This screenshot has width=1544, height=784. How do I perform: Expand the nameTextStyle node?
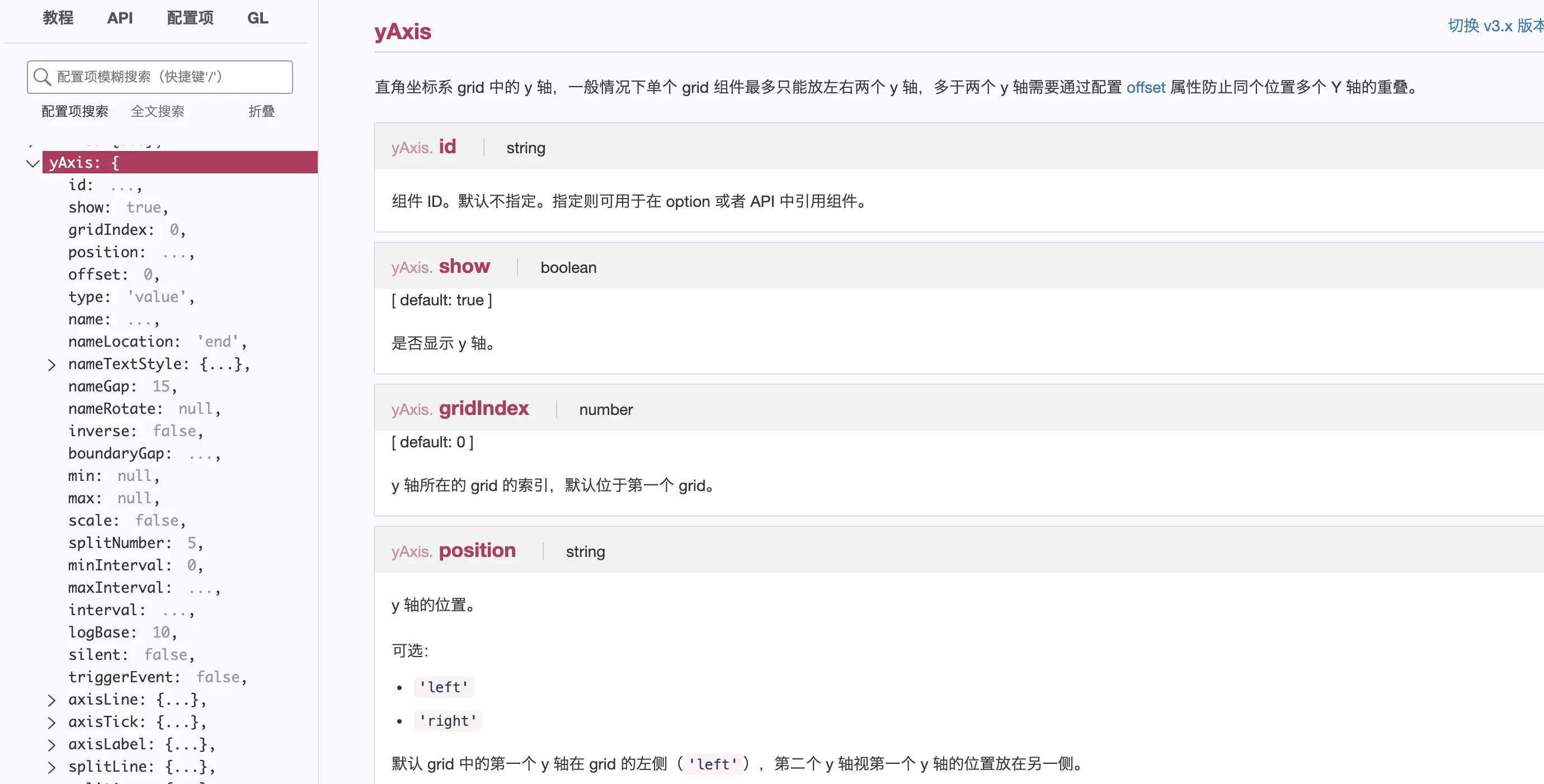click(51, 365)
